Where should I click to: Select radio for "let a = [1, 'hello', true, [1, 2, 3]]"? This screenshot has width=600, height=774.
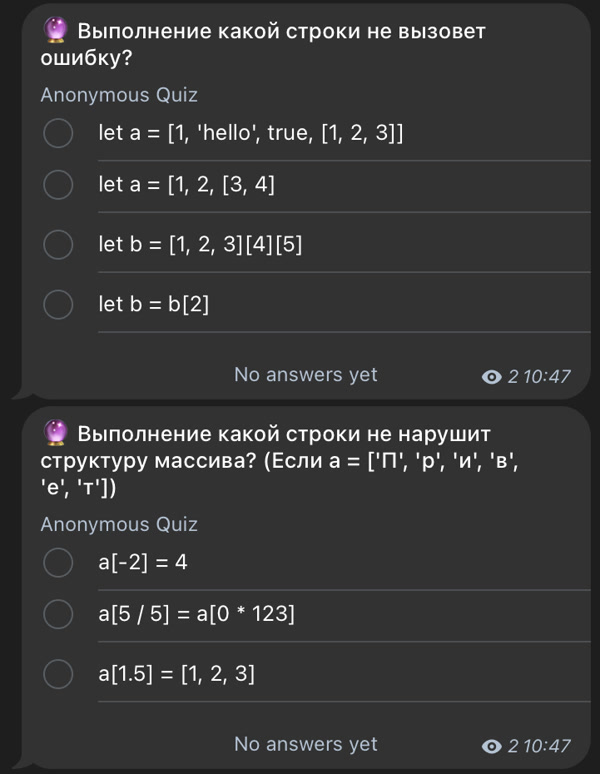[x=58, y=133]
